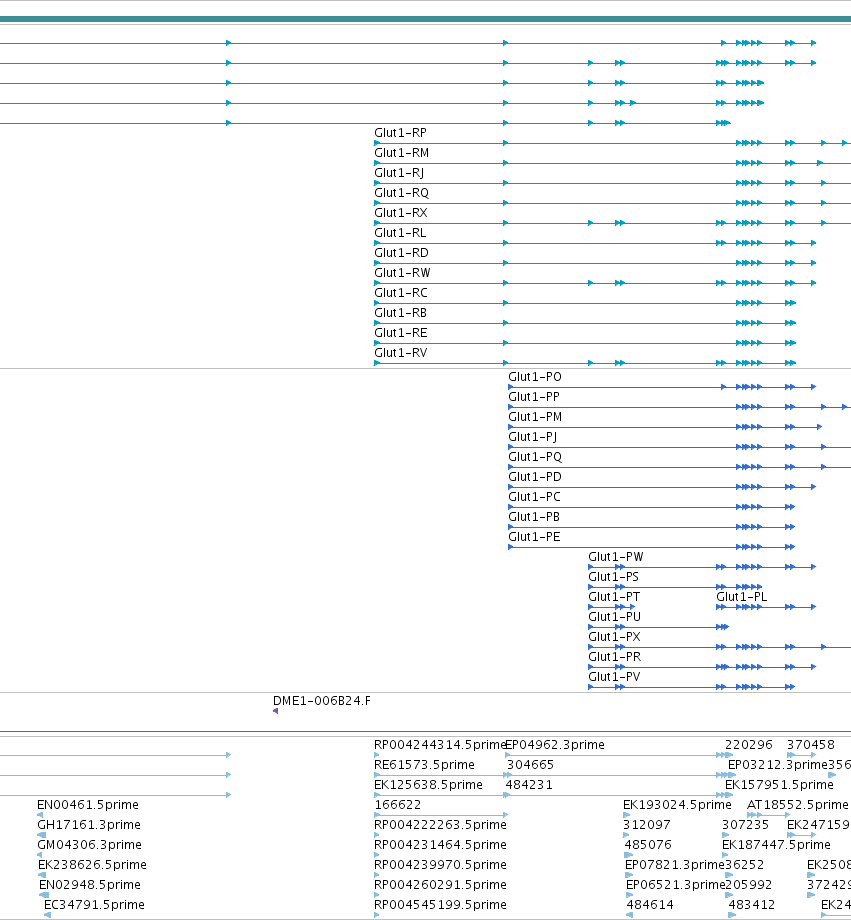Select the EN02948.5prime EST label

[x=90, y=884]
